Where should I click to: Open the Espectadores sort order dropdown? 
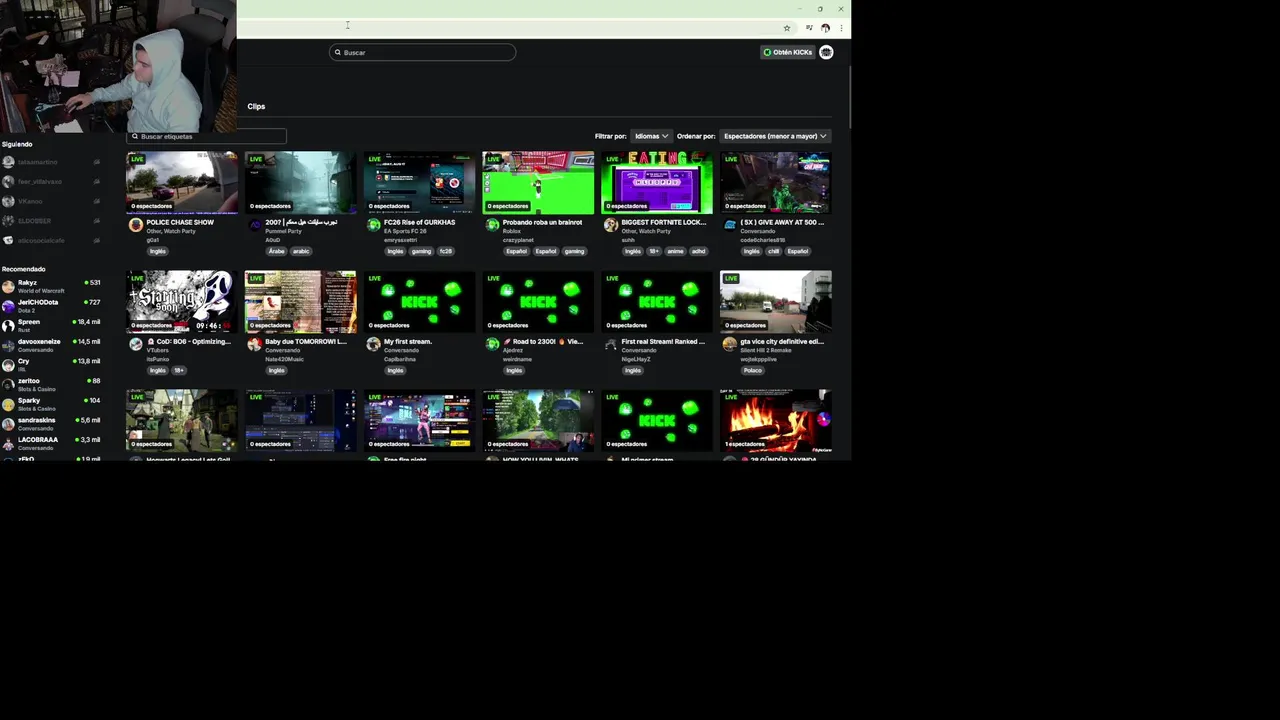coord(775,136)
